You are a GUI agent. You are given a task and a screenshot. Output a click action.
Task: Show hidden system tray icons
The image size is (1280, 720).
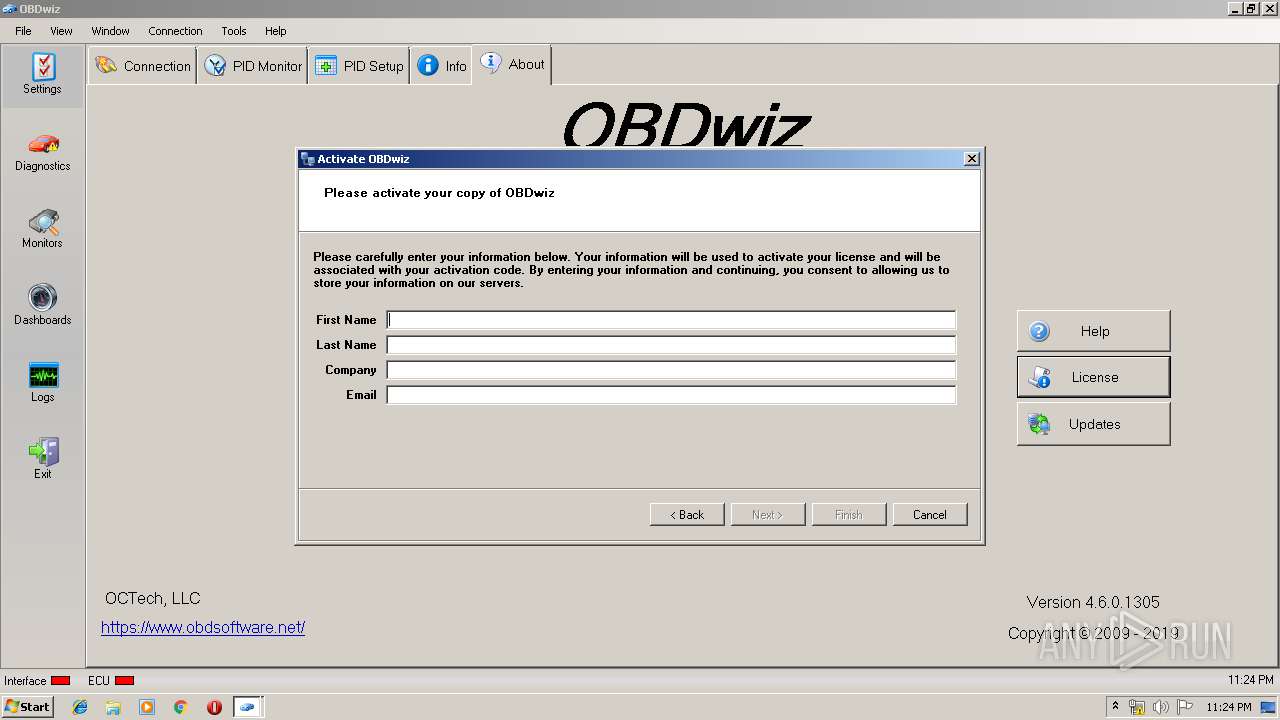1115,706
